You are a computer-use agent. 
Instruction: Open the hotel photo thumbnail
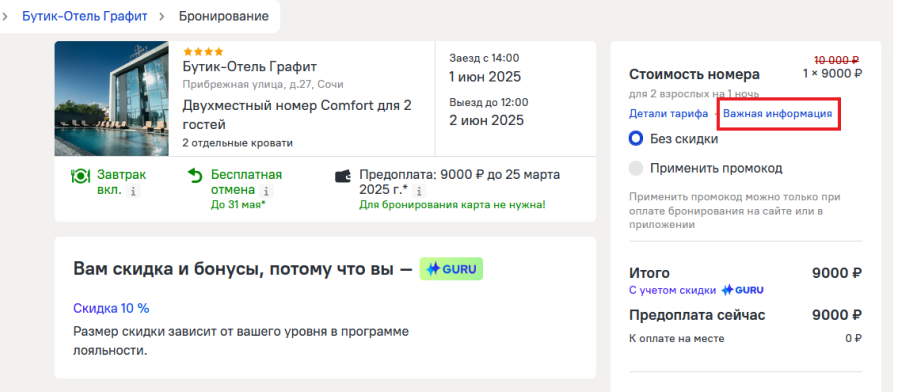click(x=112, y=99)
